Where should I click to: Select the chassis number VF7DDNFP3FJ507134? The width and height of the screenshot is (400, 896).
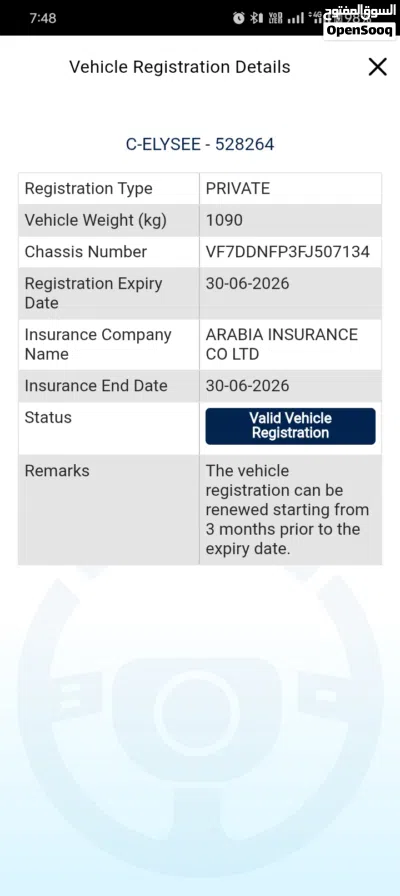click(x=287, y=251)
